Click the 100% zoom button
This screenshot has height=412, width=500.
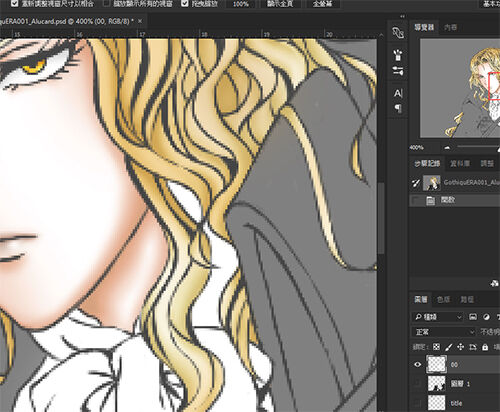coord(241,4)
